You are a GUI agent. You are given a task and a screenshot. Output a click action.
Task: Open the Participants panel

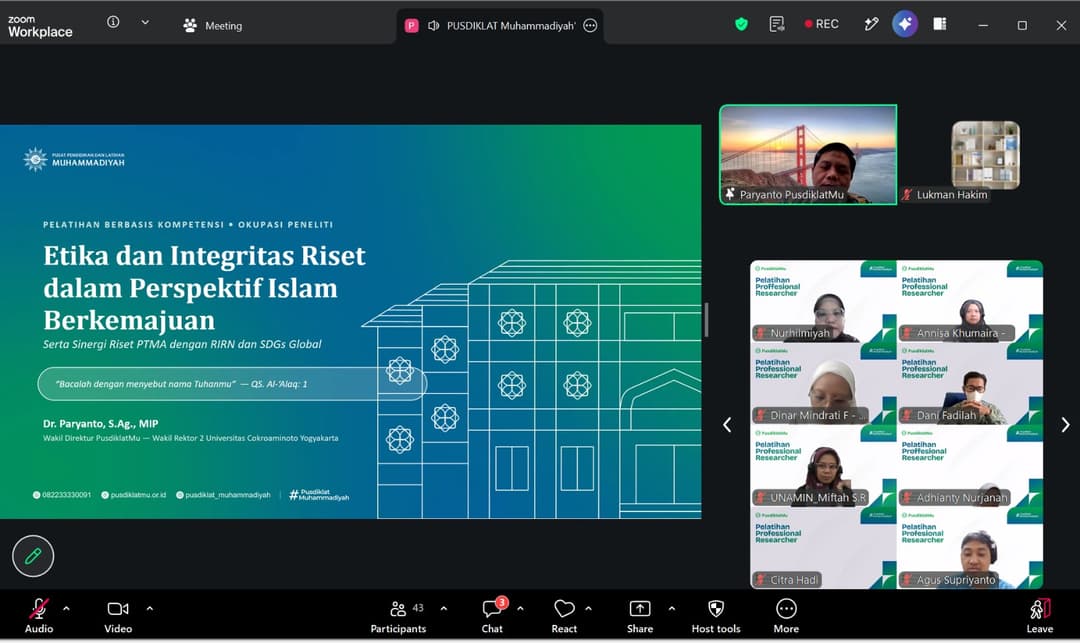(398, 615)
